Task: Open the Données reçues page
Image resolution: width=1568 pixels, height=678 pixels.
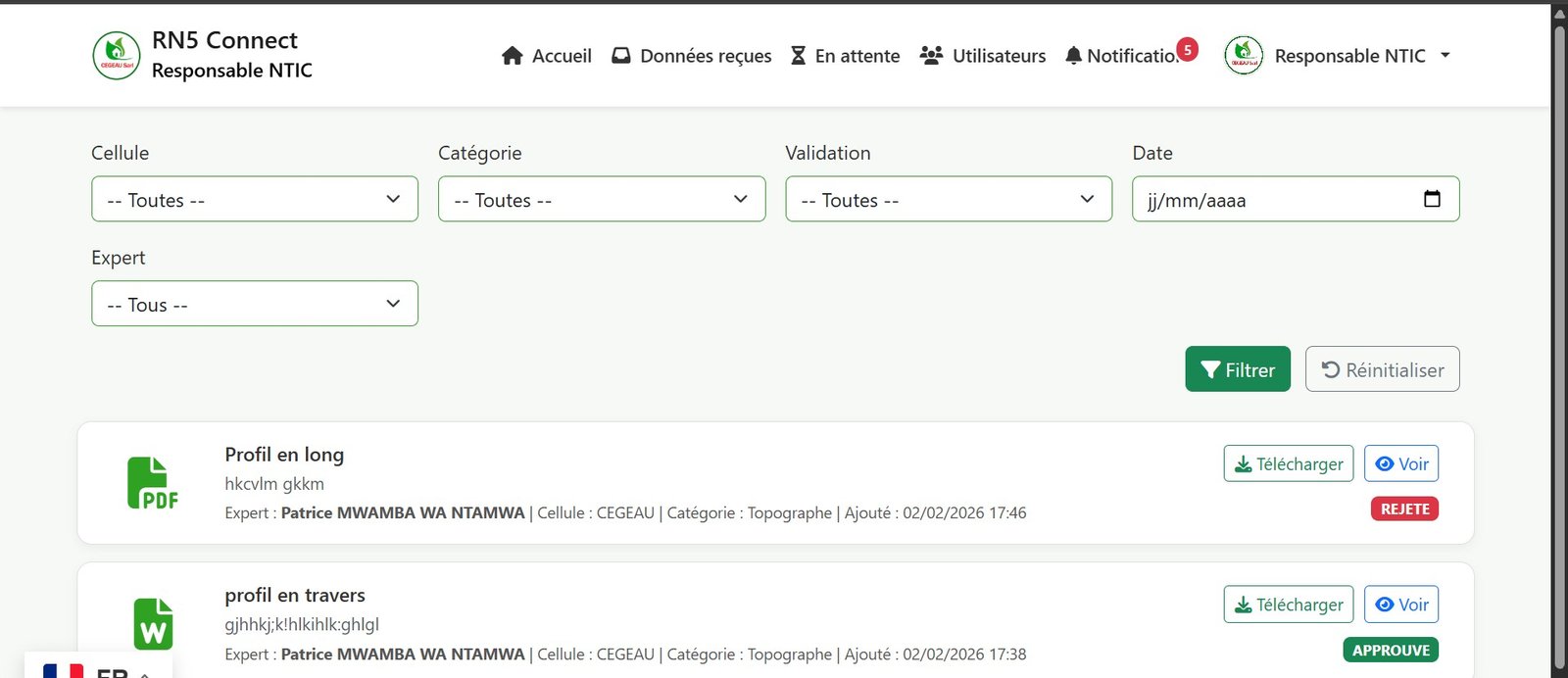Action: pyautogui.click(x=692, y=56)
